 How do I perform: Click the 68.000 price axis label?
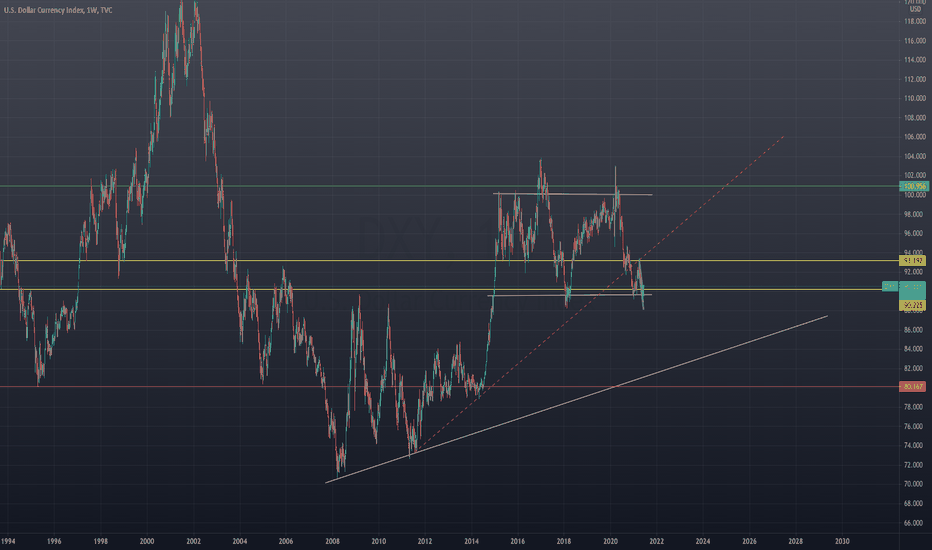915,504
